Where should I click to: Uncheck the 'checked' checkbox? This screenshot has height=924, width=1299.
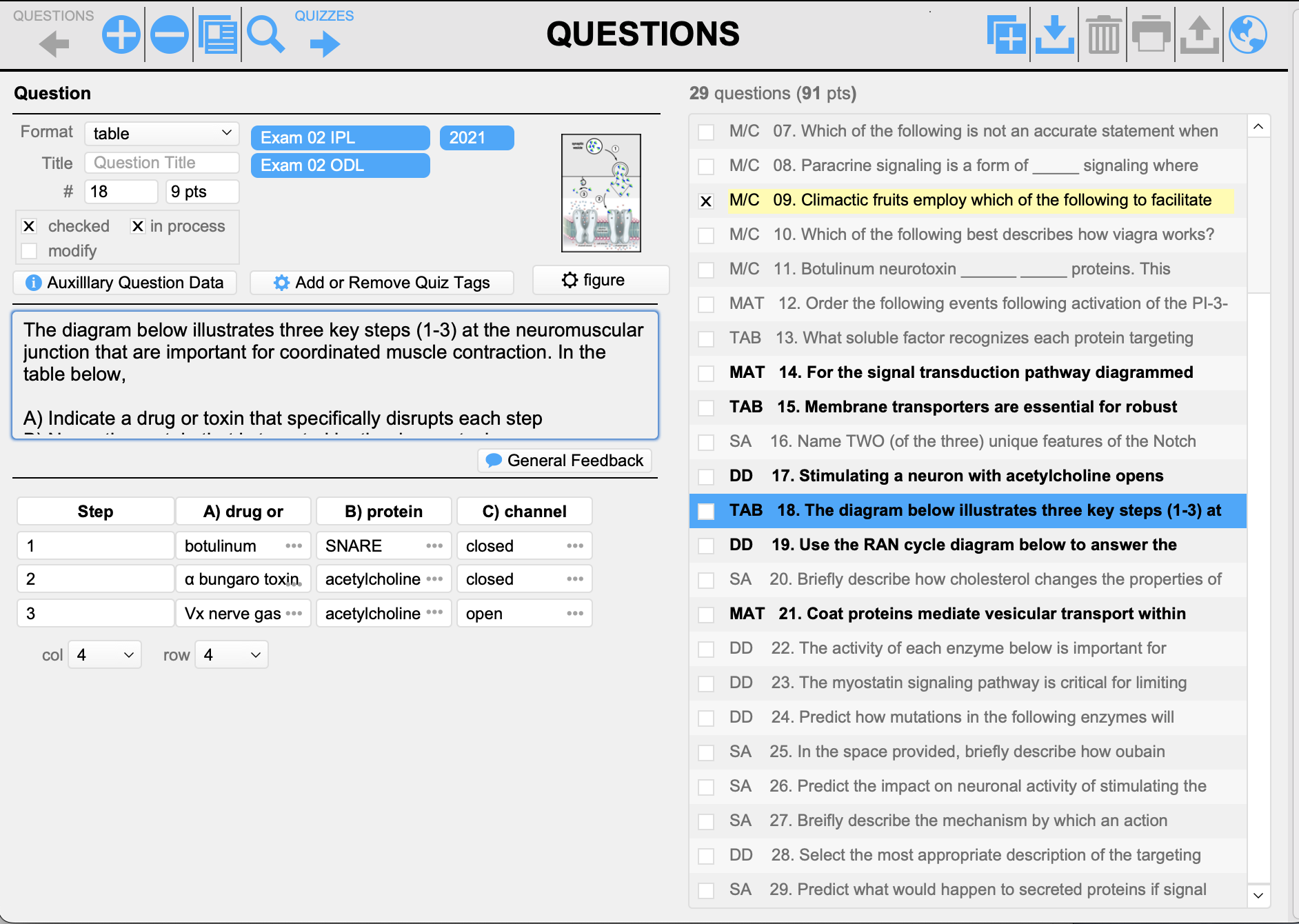pyautogui.click(x=29, y=226)
